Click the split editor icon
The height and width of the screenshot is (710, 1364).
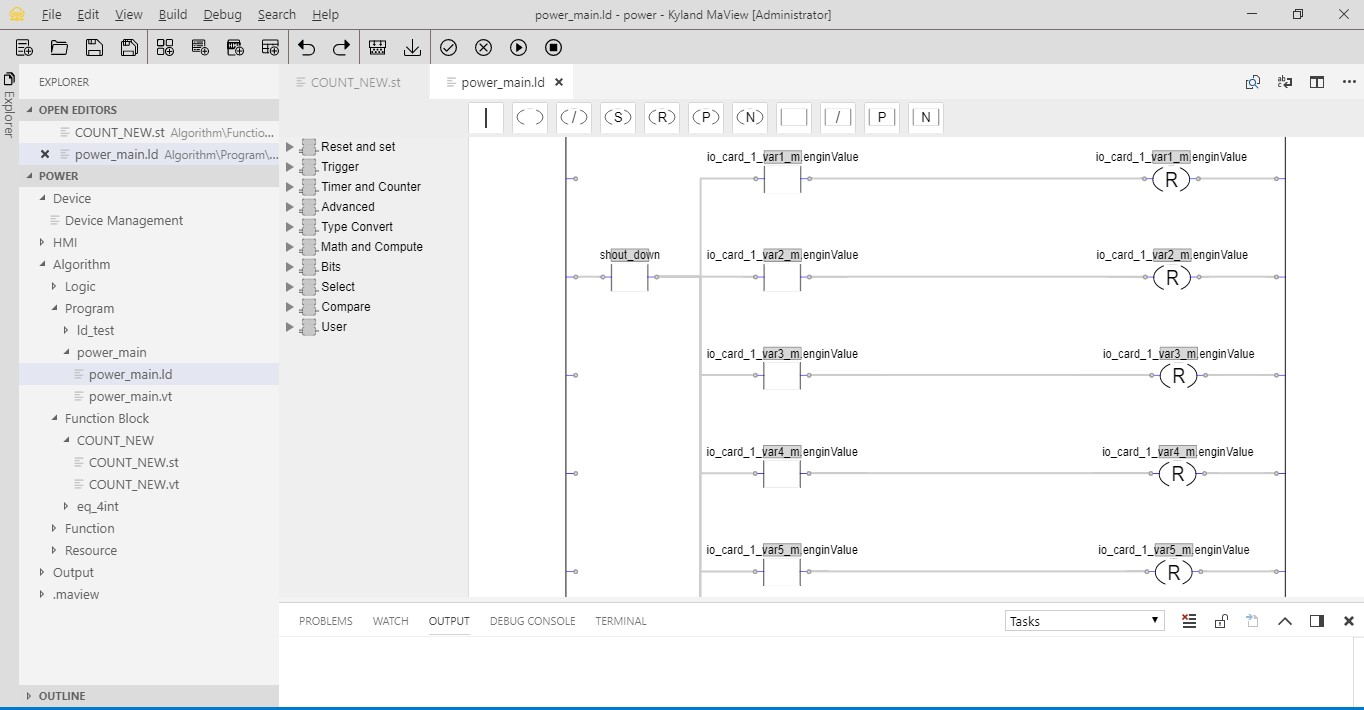(1317, 82)
